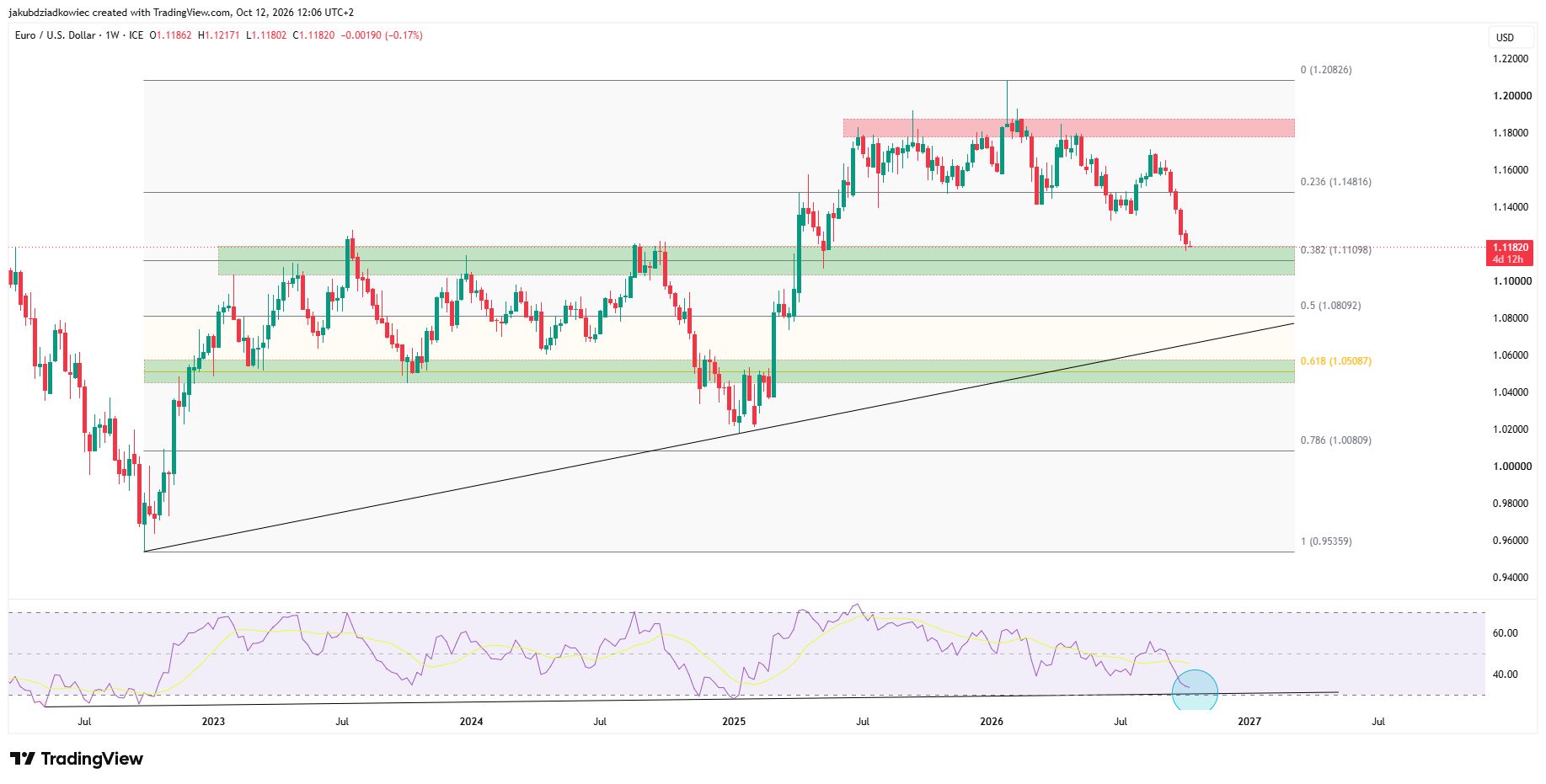Click the 1.22000 price axis label
Viewport: 1546px width, 784px height.
pyautogui.click(x=1511, y=59)
